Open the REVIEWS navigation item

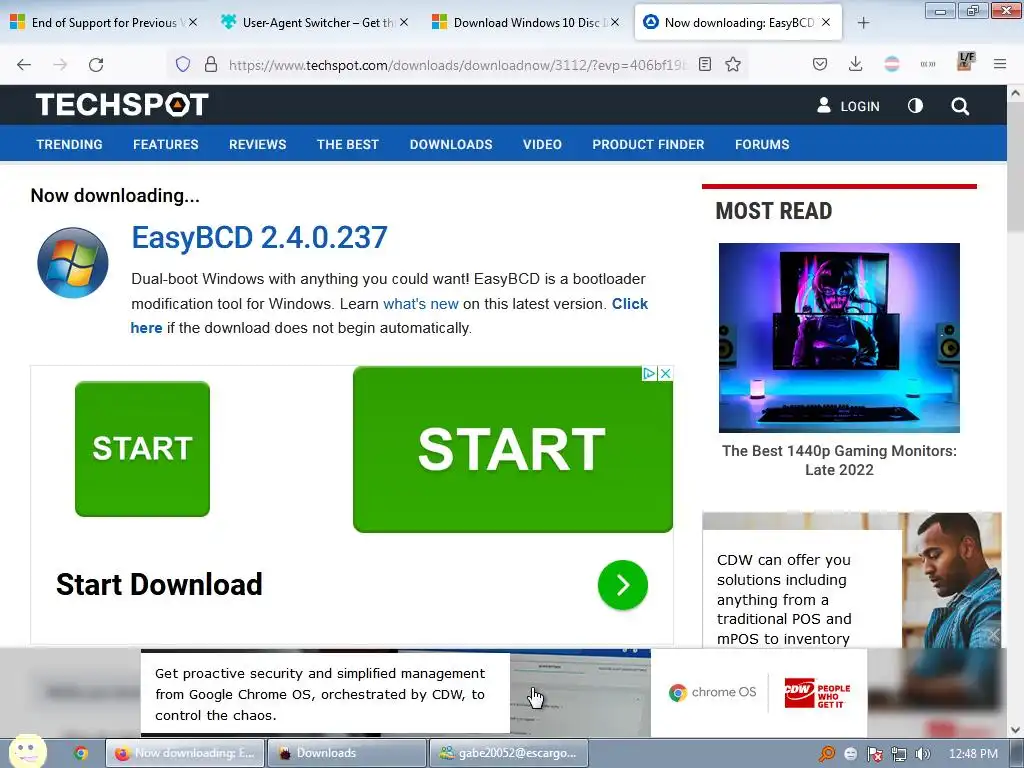coord(257,144)
